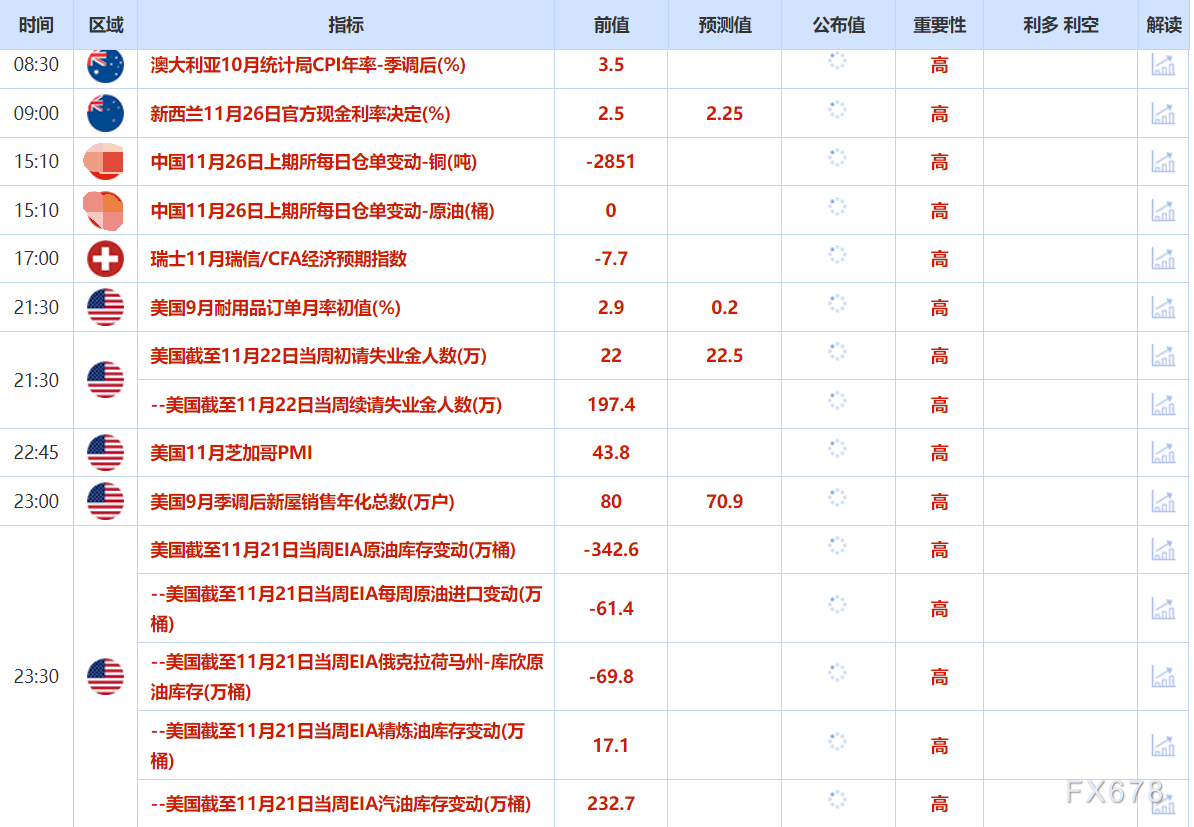Open 解读 chart icon for 澳大利亚CPI row

point(1163,64)
